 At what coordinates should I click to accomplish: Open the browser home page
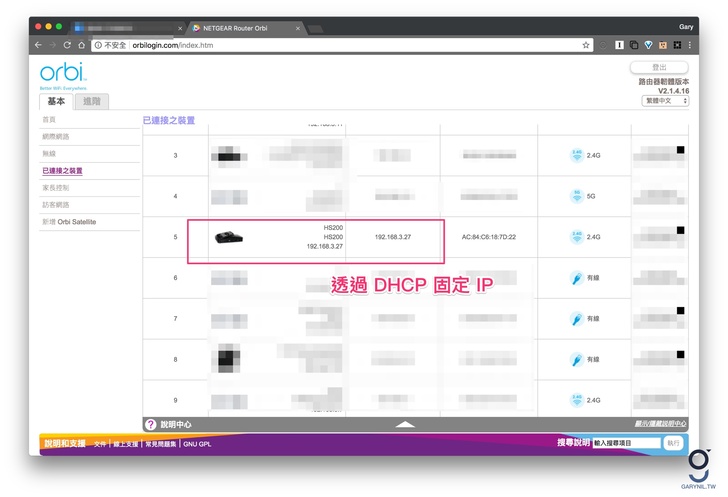(82, 45)
